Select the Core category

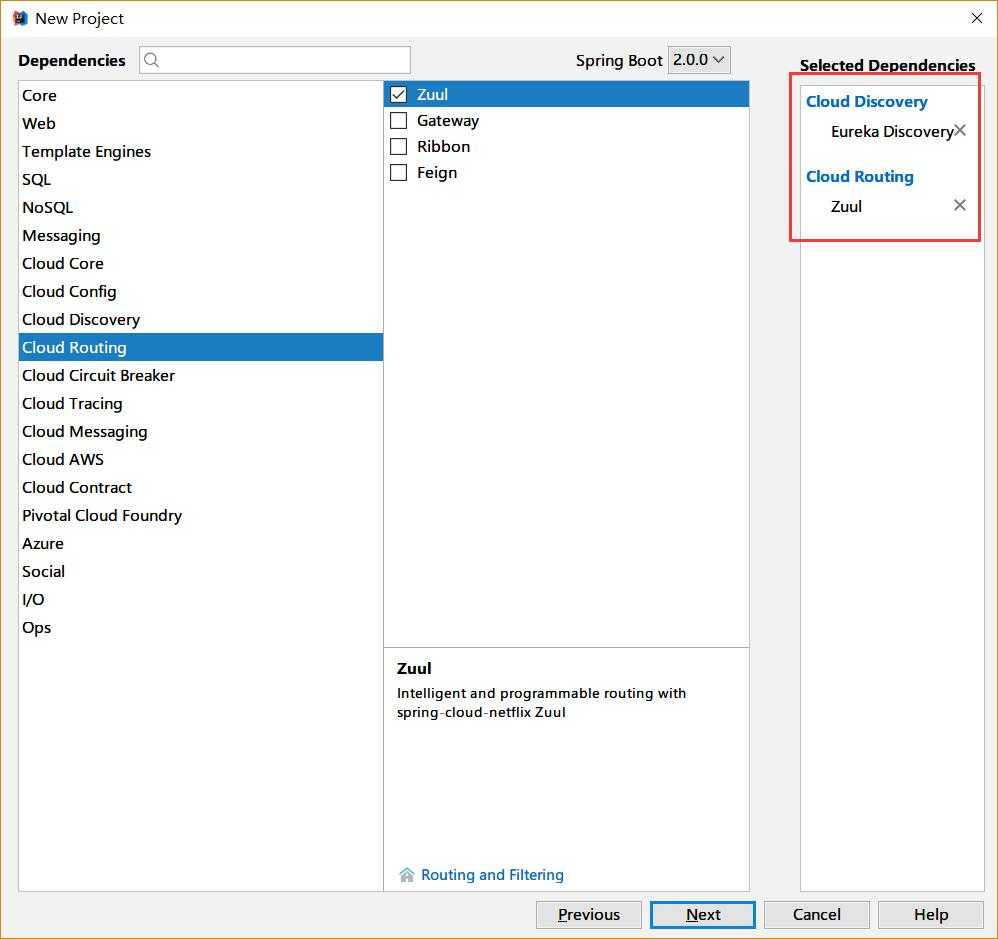click(x=200, y=95)
